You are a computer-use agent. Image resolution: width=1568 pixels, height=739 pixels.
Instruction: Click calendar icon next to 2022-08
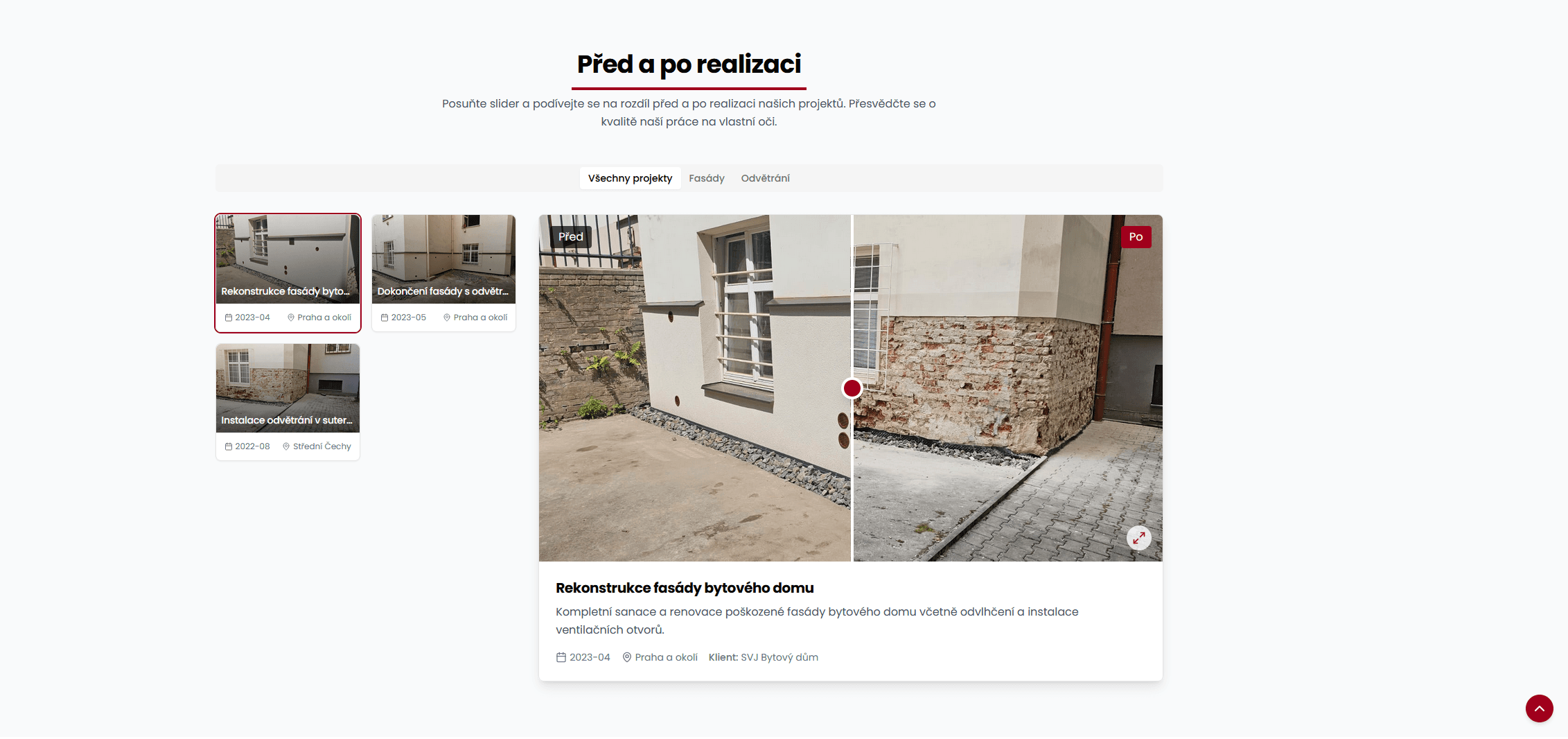[x=229, y=446]
